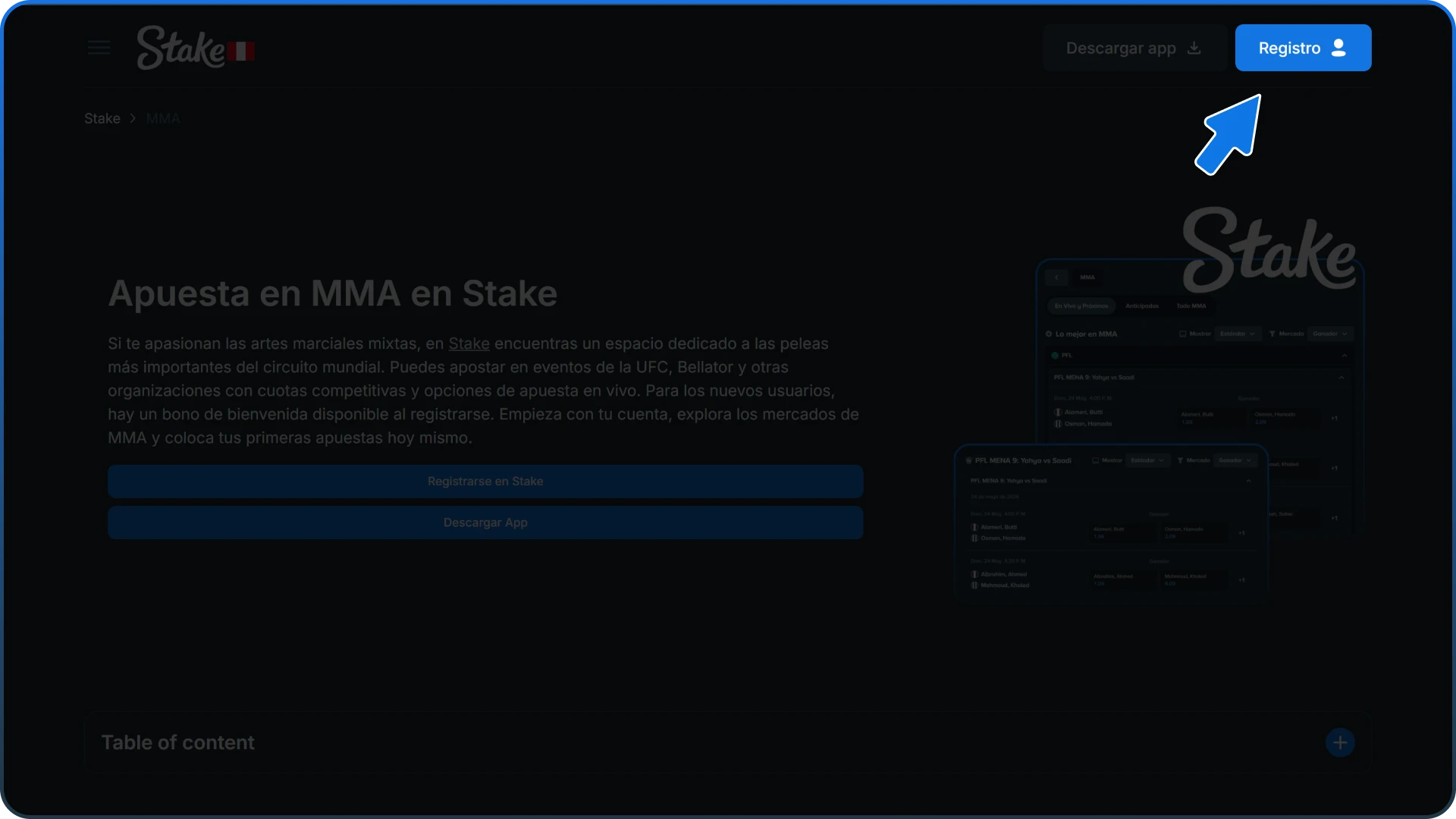Click the Table of content heading text
This screenshot has height=819, width=1456.
click(x=178, y=742)
